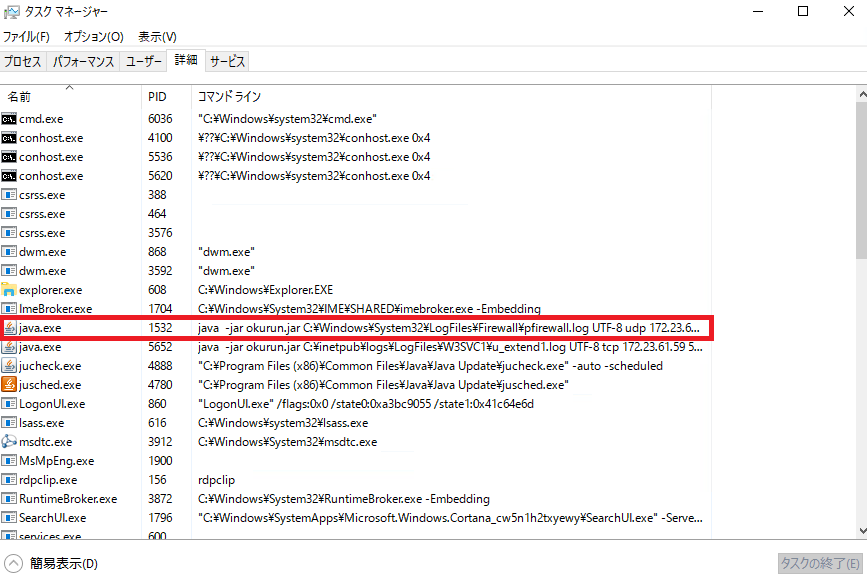Click the Java icon of java.exe PID 5652

coord(9,347)
